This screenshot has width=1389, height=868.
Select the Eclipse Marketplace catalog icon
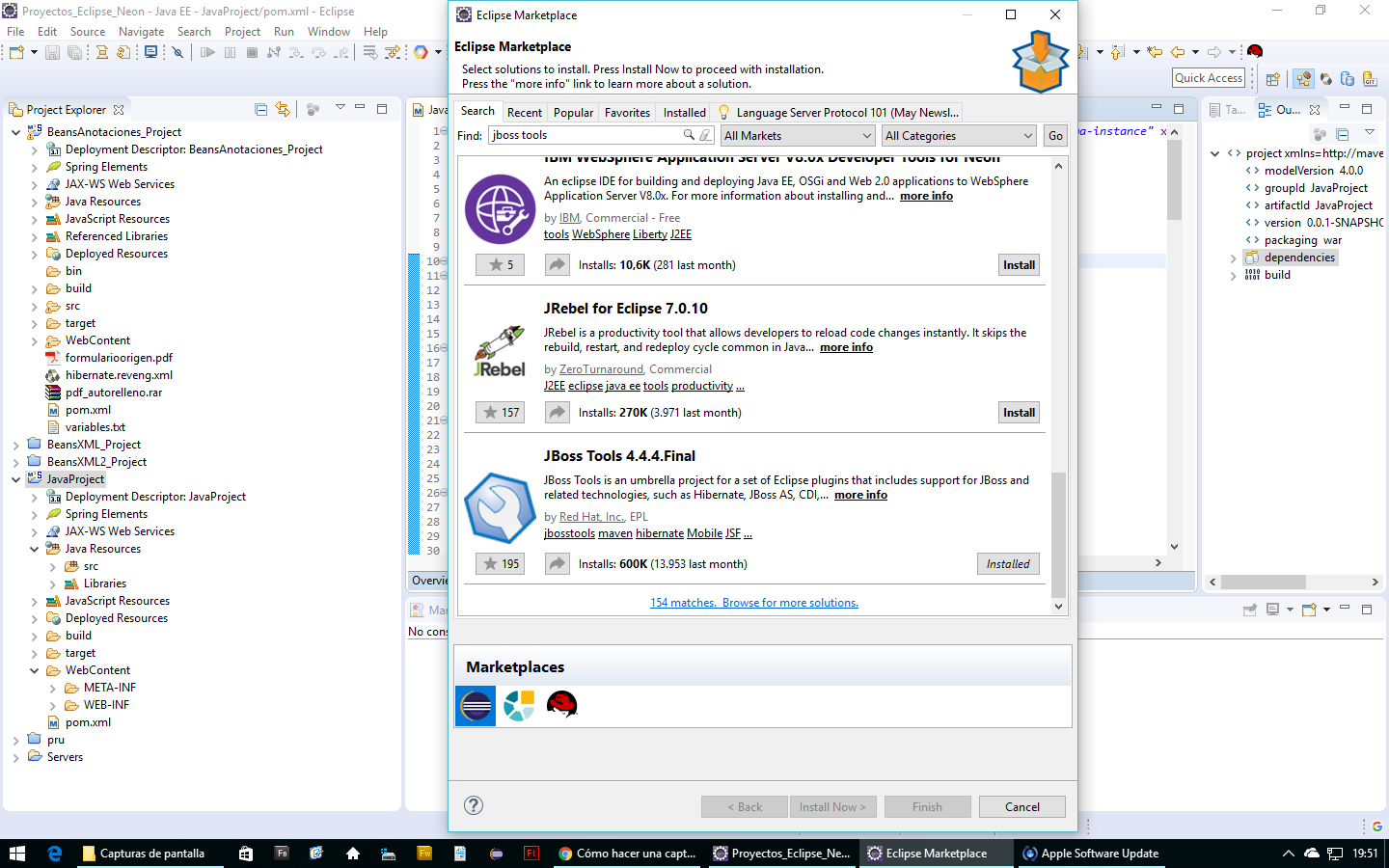point(476,706)
